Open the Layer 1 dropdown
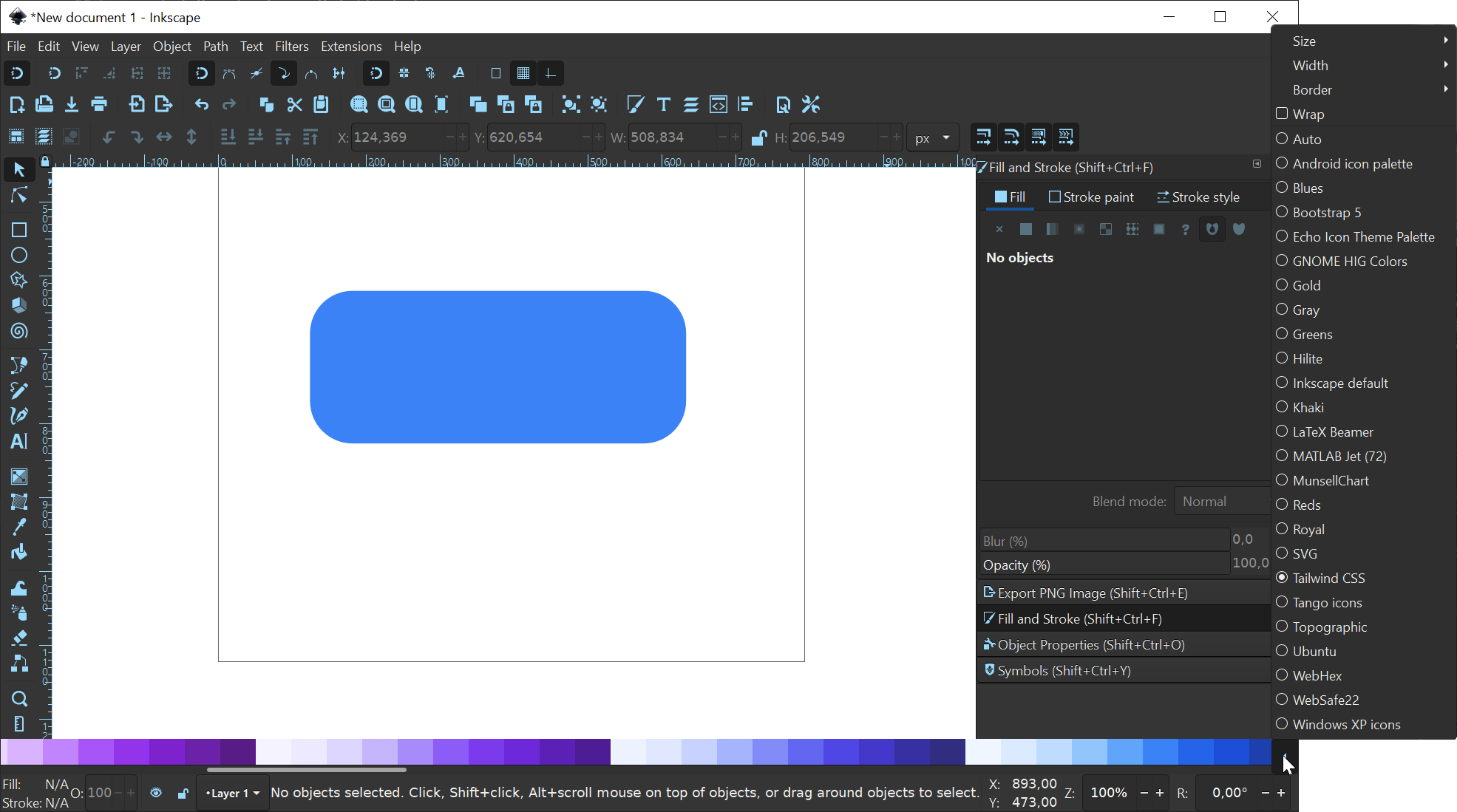The height and width of the screenshot is (812, 1457). point(233,793)
